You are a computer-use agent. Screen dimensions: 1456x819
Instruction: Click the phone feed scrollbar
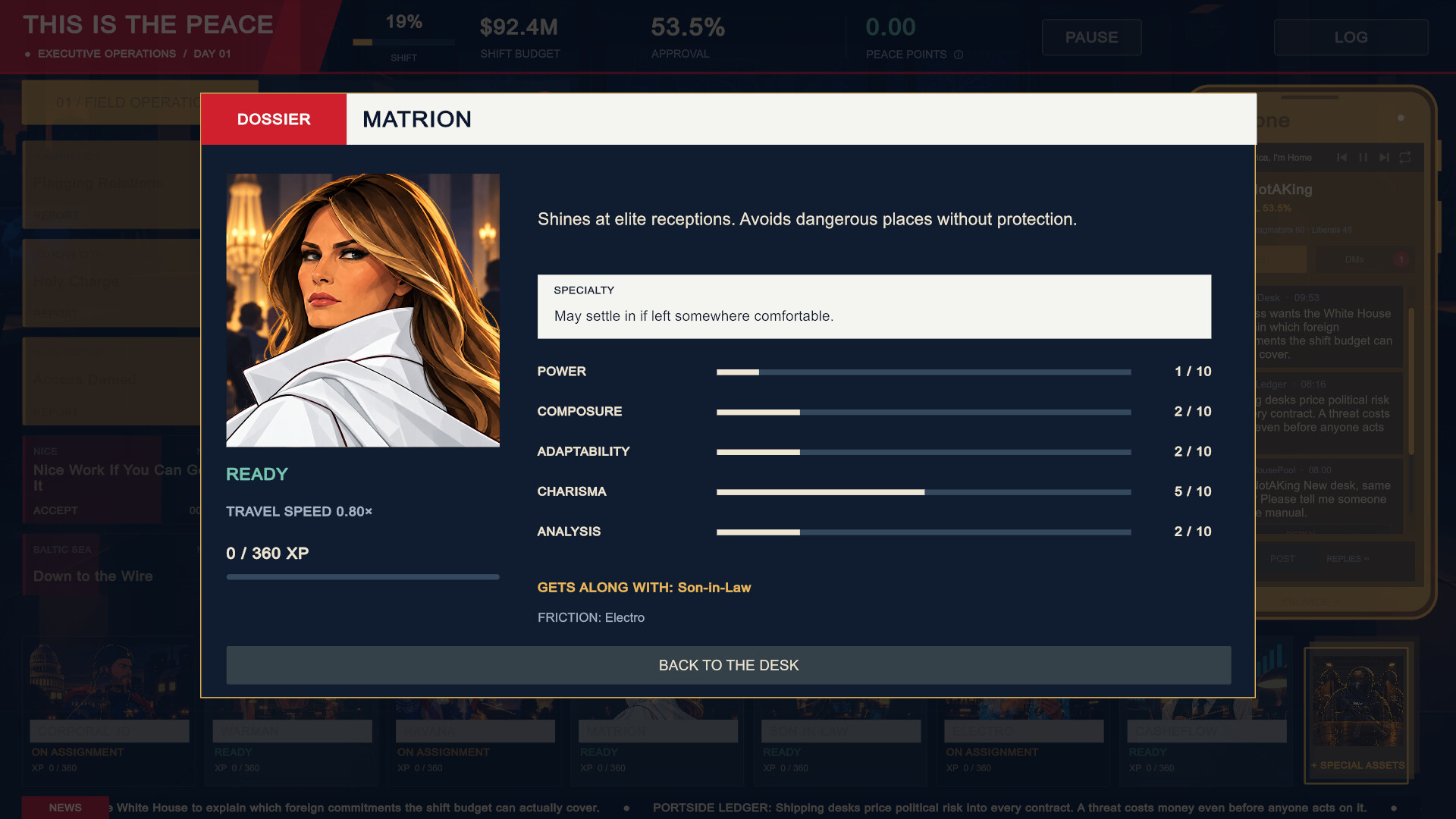[1411, 381]
